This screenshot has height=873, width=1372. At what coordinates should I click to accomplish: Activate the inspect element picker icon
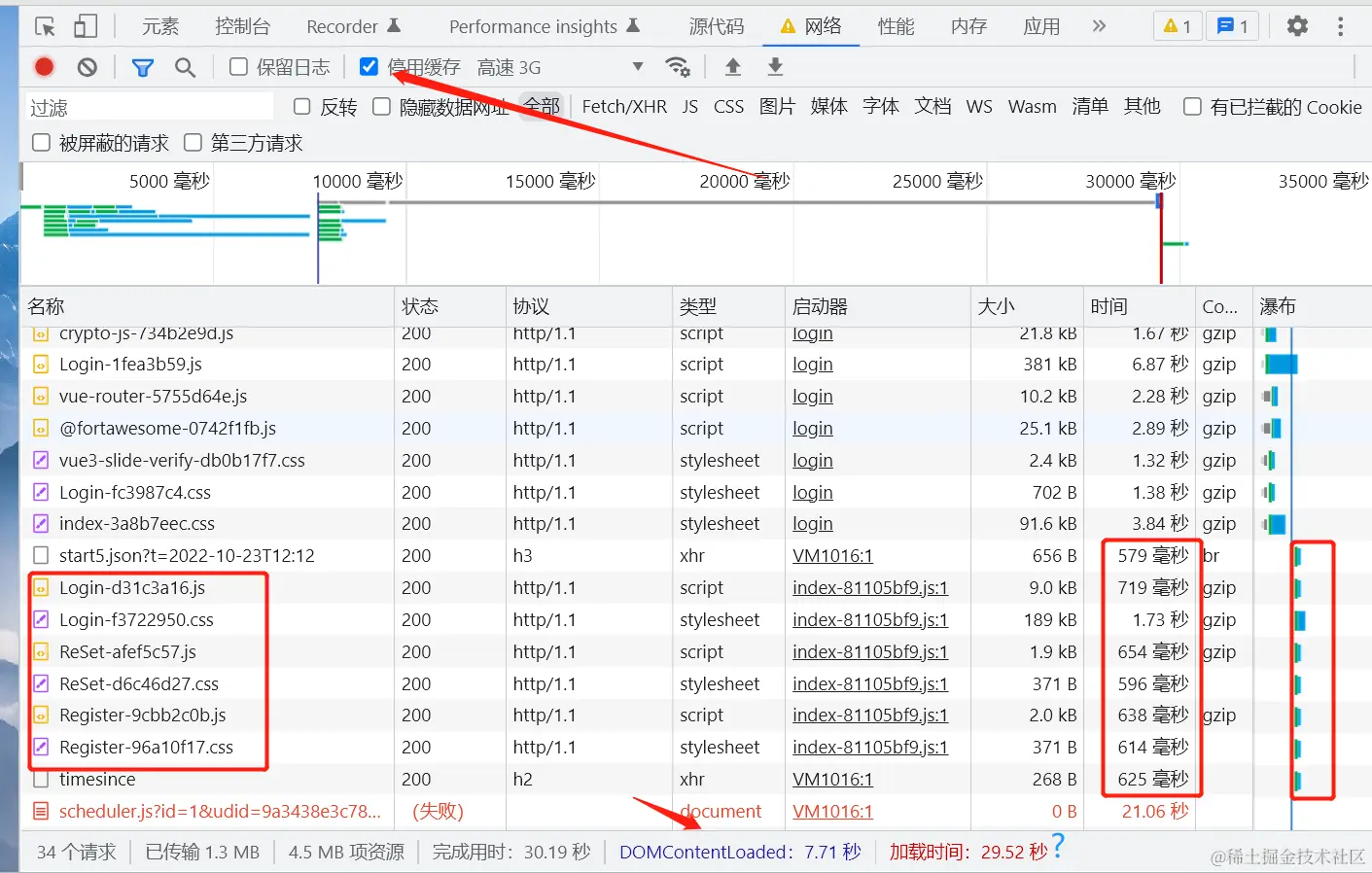[45, 26]
